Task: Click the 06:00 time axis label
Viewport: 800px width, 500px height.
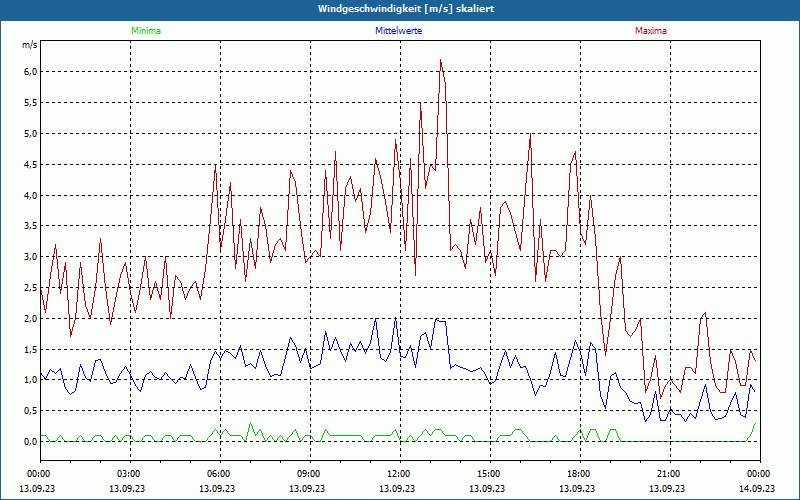Action: [220, 474]
